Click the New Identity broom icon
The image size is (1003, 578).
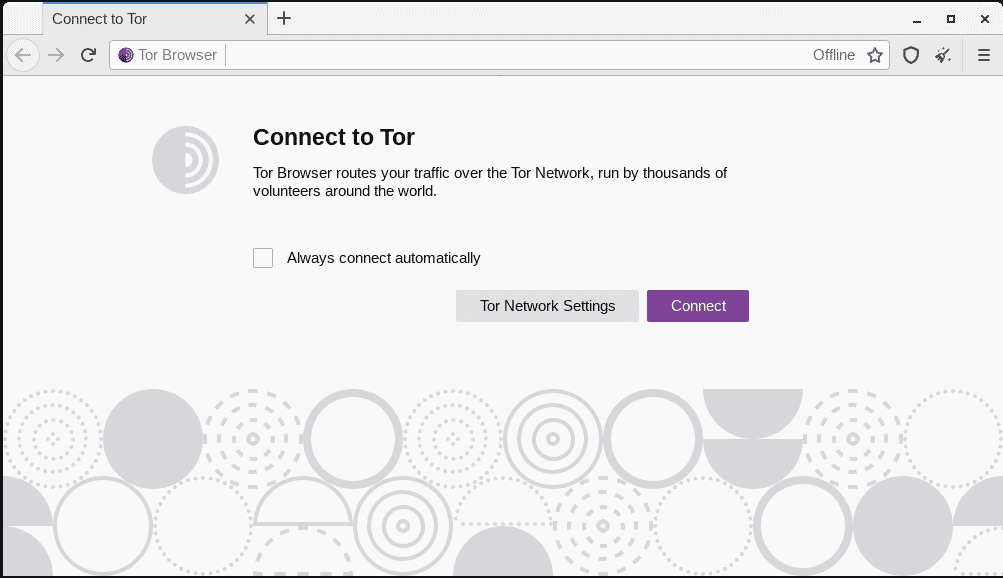pyautogui.click(x=943, y=55)
